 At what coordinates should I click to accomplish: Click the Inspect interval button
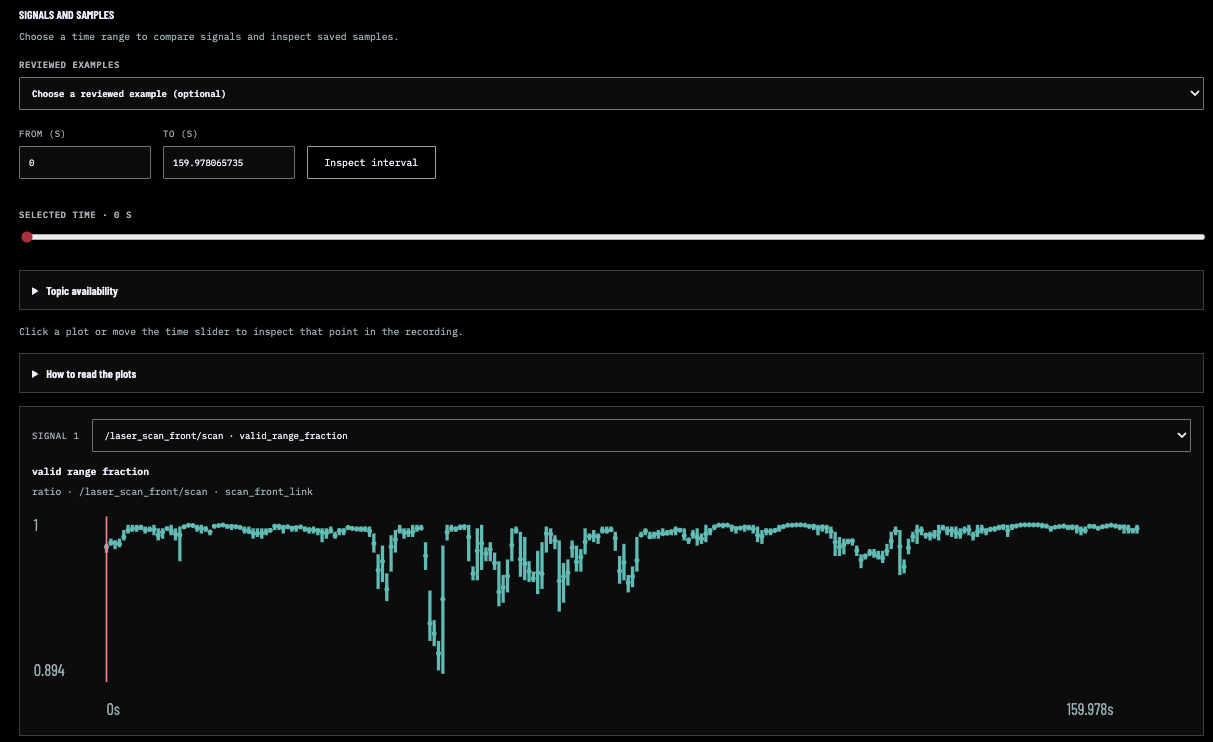pyautogui.click(x=371, y=162)
